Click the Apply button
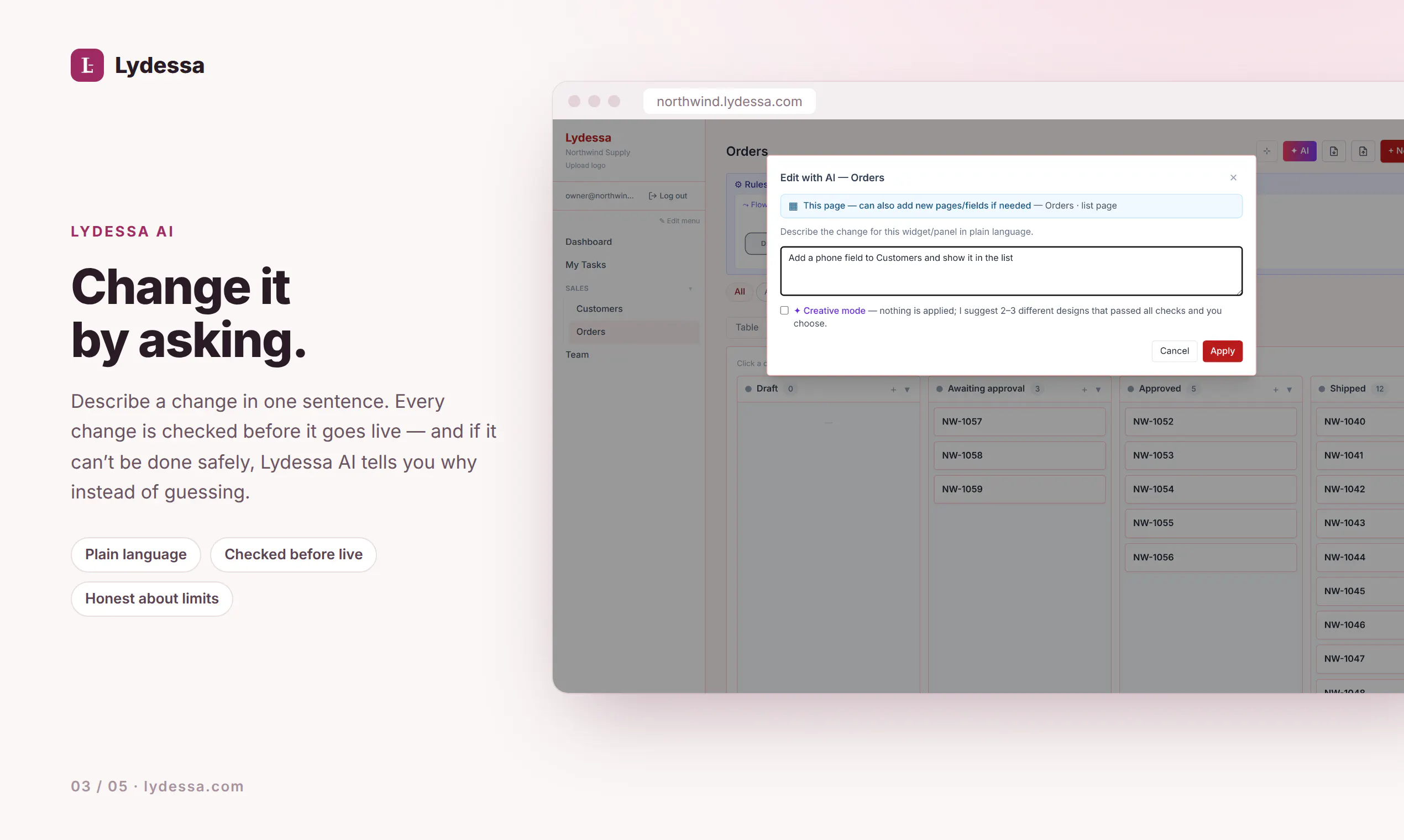Screen dimensions: 1404x840 tap(1222, 351)
